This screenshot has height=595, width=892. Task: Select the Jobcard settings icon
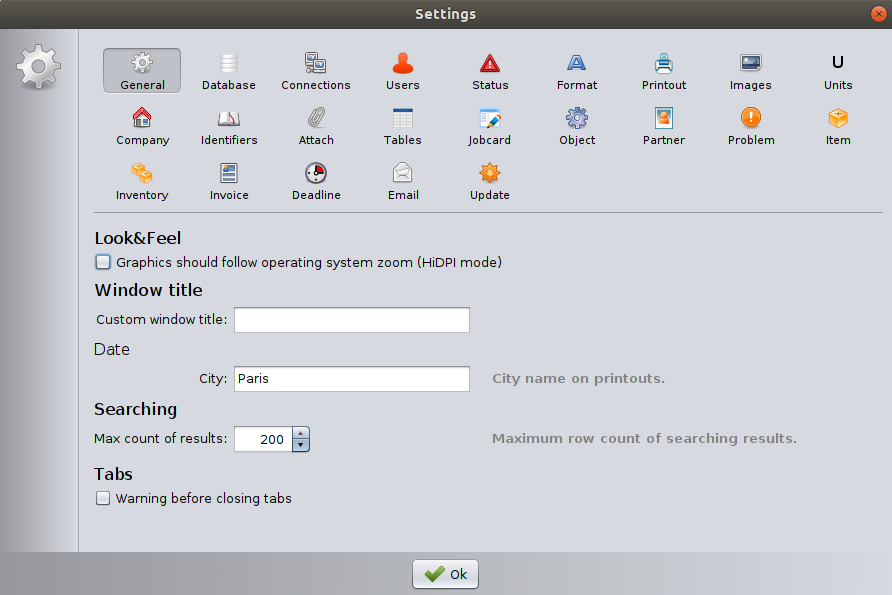point(489,126)
